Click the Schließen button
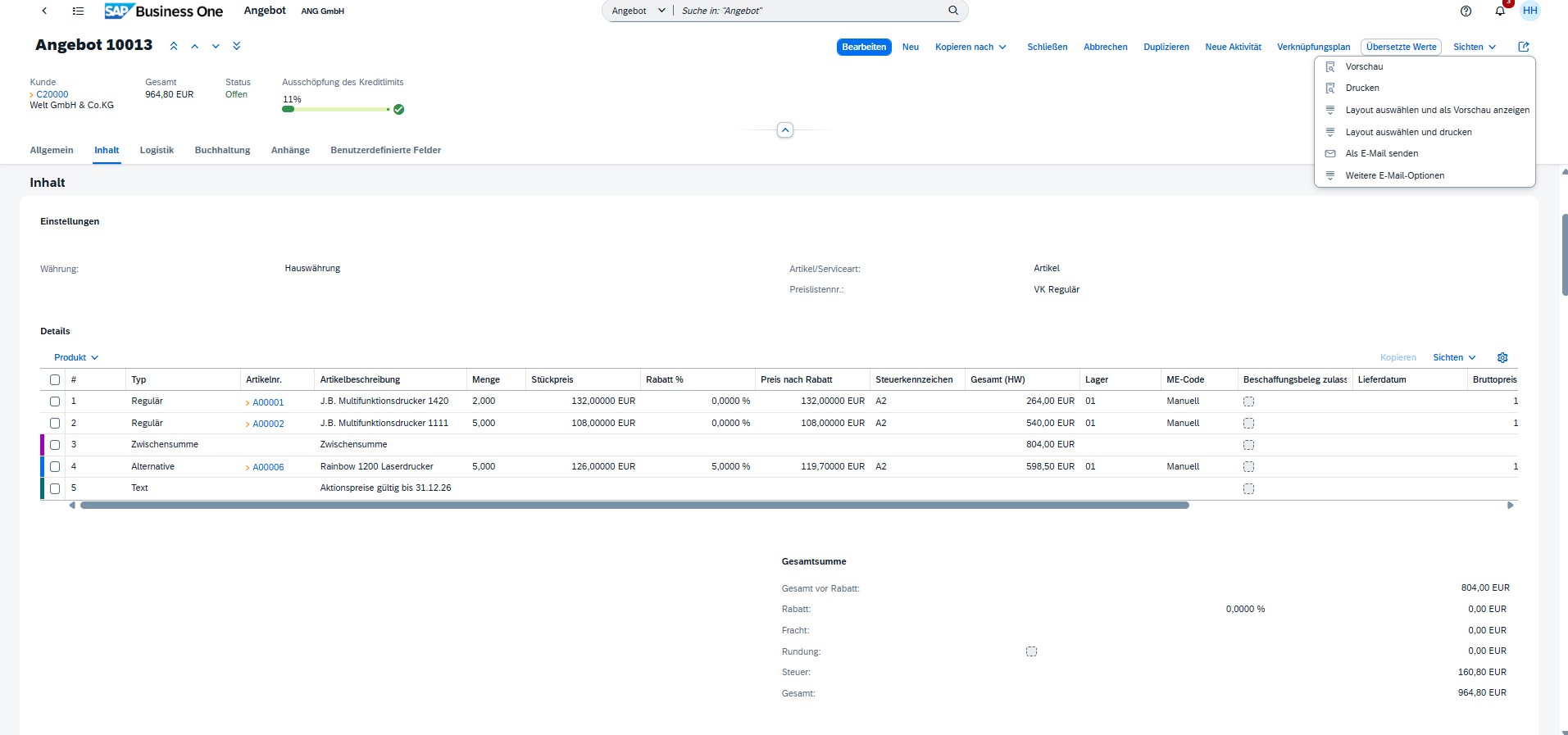 pos(1048,47)
